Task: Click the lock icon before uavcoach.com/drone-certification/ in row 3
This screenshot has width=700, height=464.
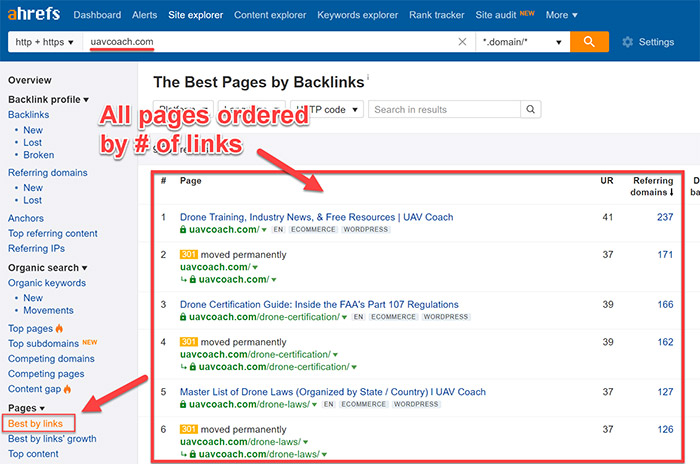Action: tap(183, 317)
